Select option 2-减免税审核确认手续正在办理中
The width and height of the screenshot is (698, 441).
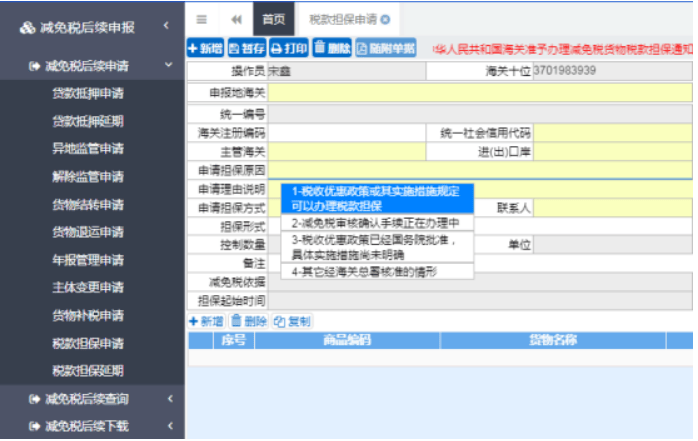[x=376, y=222]
